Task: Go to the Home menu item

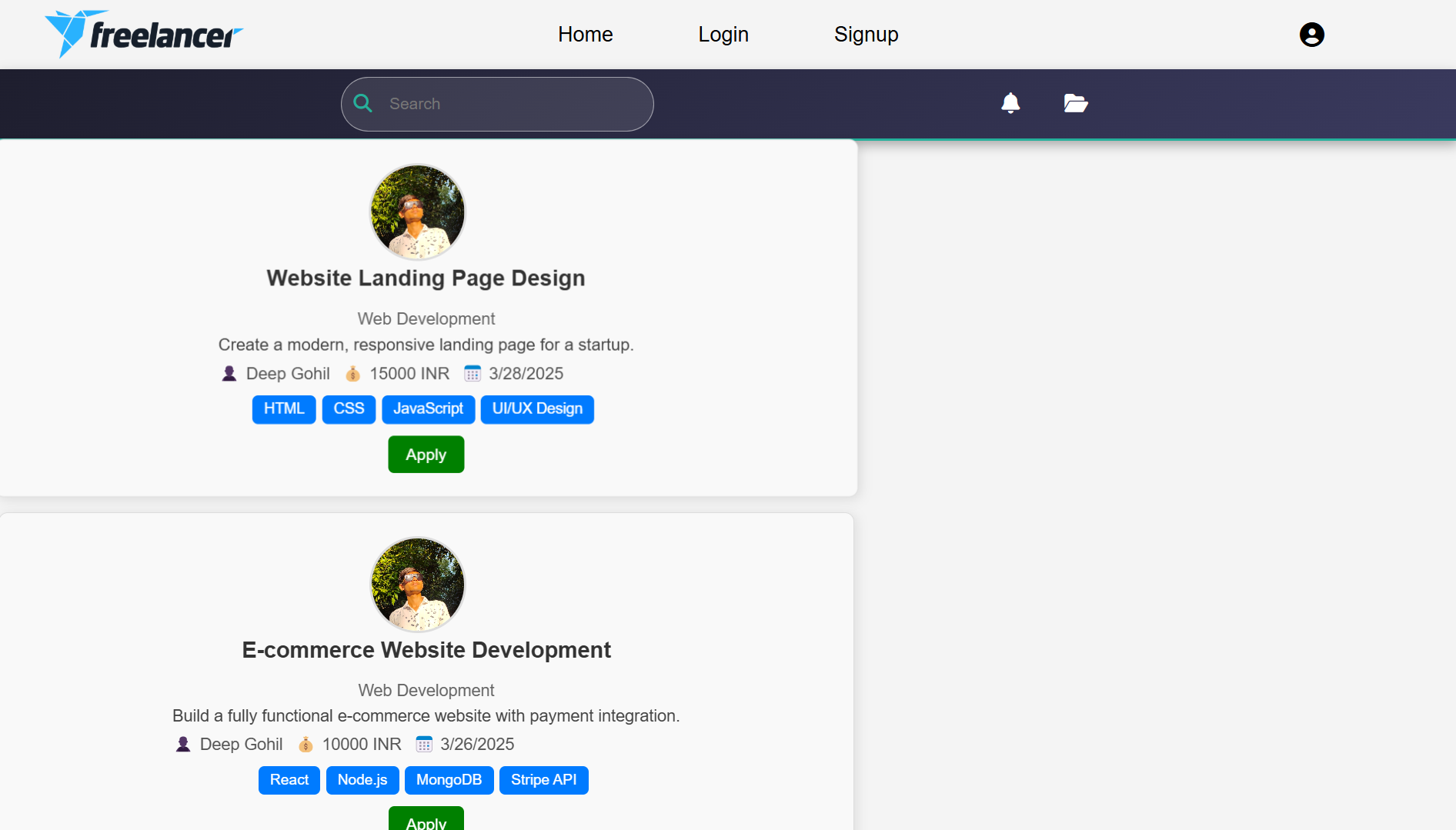Action: point(585,35)
